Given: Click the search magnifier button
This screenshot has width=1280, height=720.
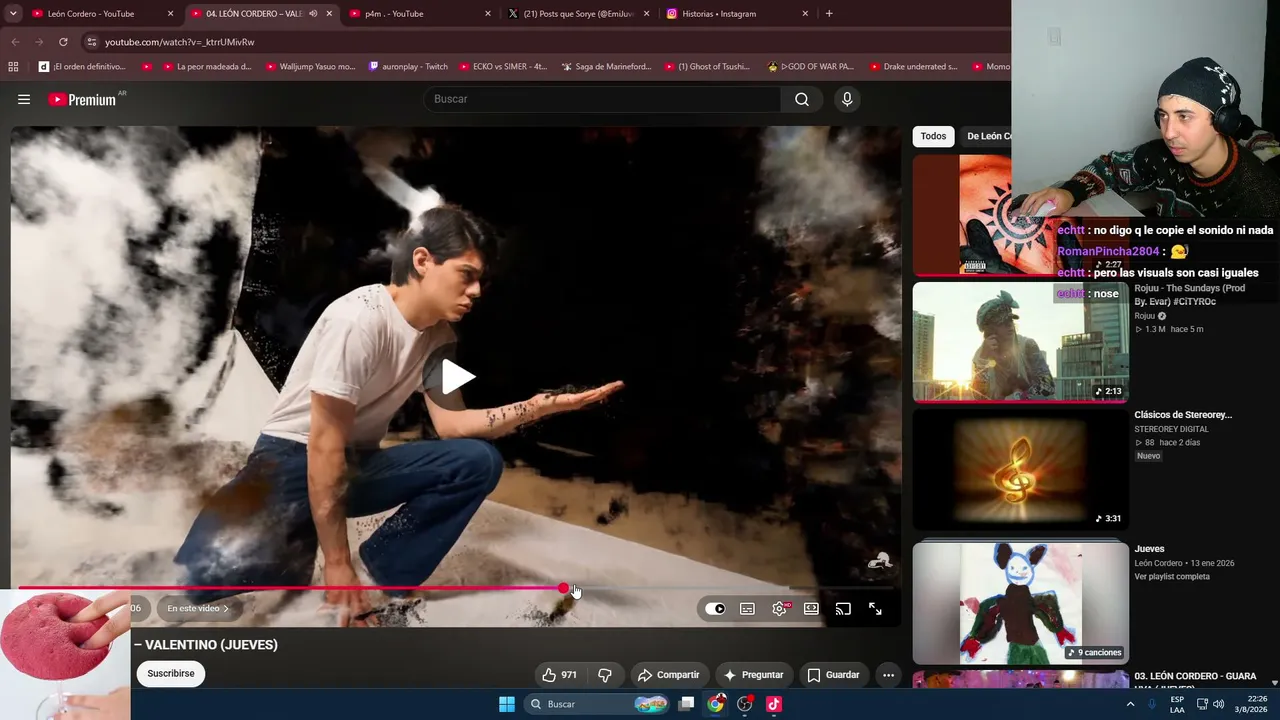Looking at the screenshot, I should pyautogui.click(x=802, y=99).
